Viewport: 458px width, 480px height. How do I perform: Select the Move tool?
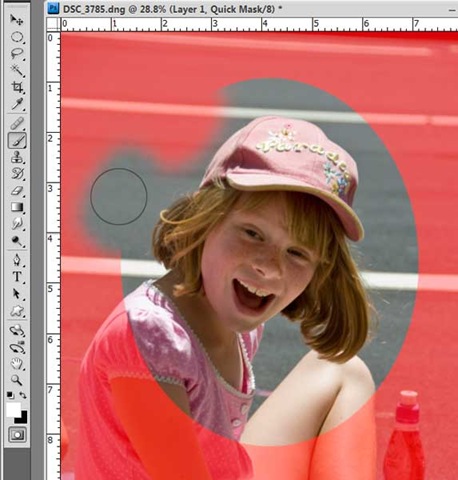click(17, 19)
